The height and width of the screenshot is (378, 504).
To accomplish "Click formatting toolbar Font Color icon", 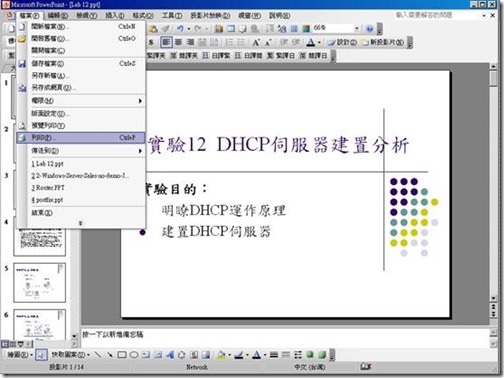I will (311, 42).
